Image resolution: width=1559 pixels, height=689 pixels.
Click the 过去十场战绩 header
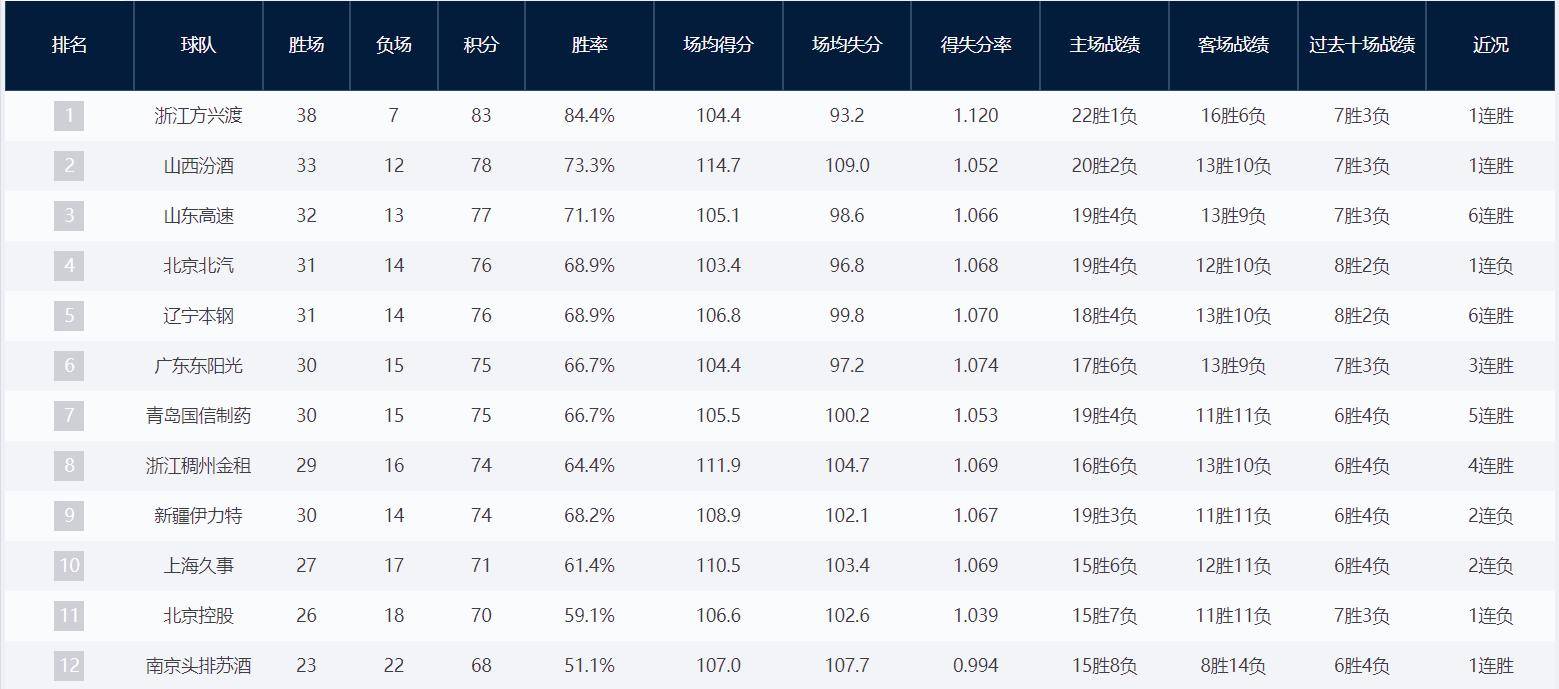tap(1361, 46)
